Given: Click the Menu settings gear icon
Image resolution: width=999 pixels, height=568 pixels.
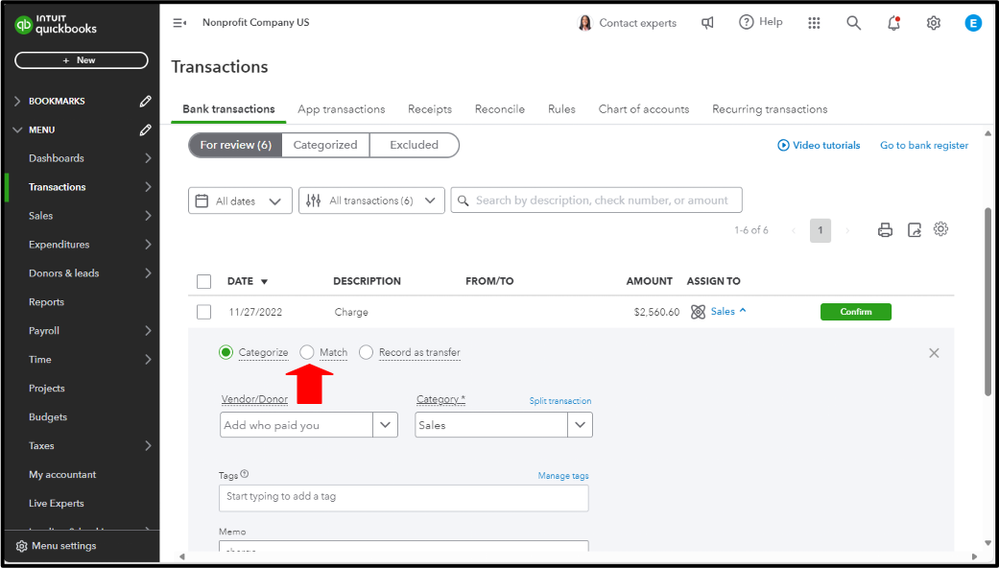Looking at the screenshot, I should click(22, 546).
